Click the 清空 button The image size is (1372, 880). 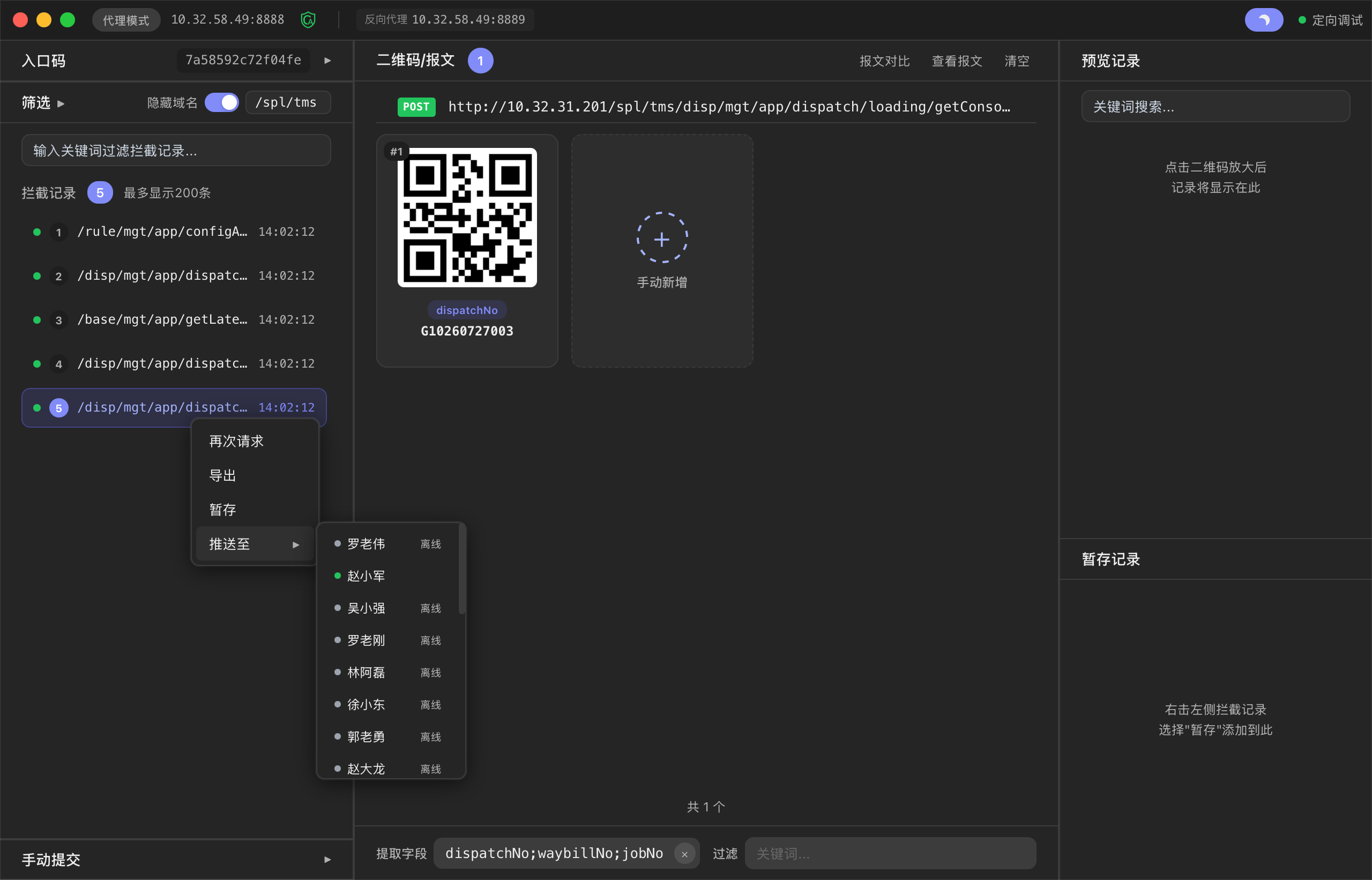[x=1017, y=61]
